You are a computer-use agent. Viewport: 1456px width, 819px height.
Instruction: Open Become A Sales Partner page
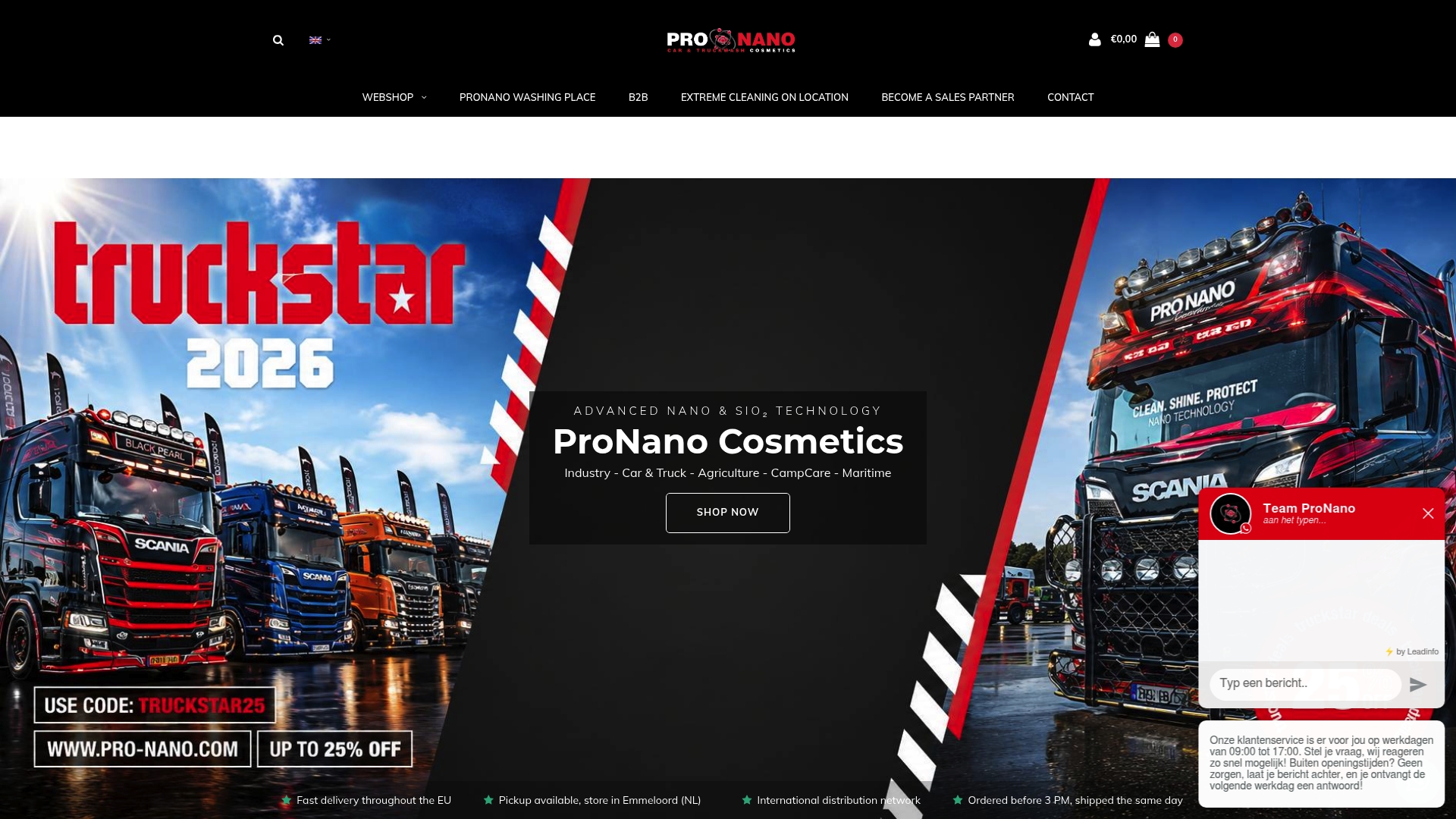coord(947,97)
